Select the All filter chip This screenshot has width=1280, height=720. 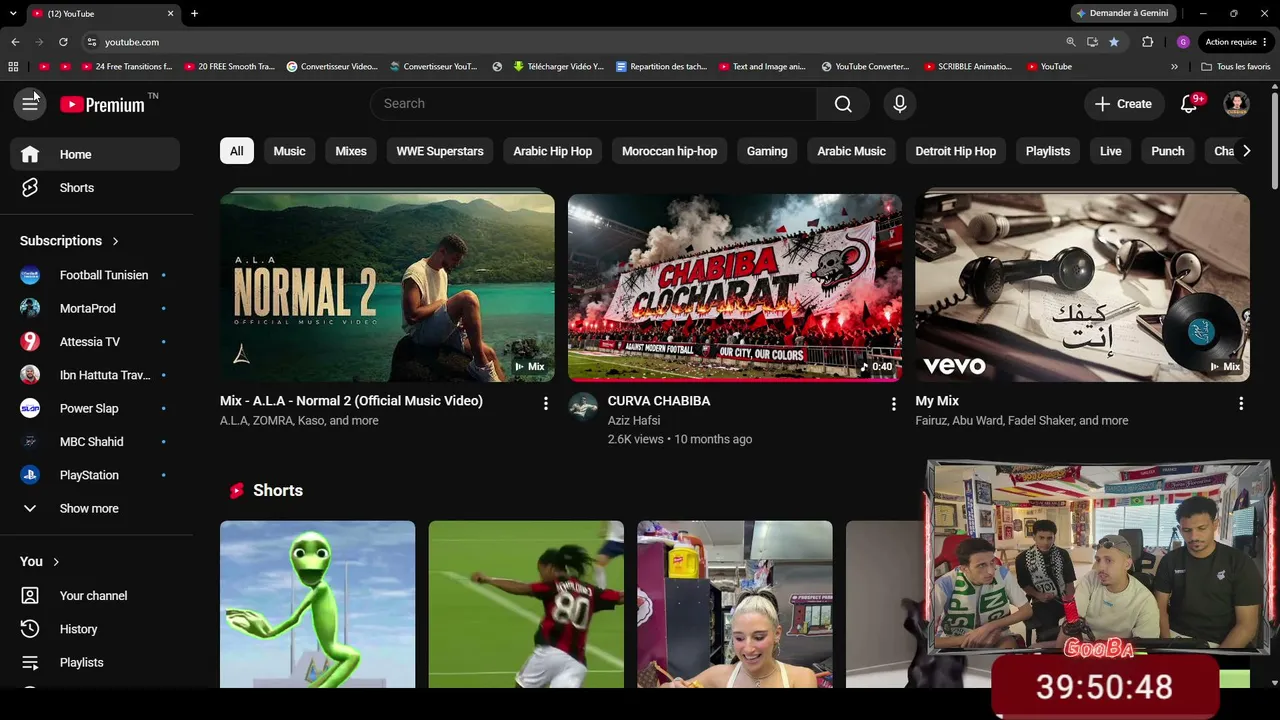tap(237, 151)
